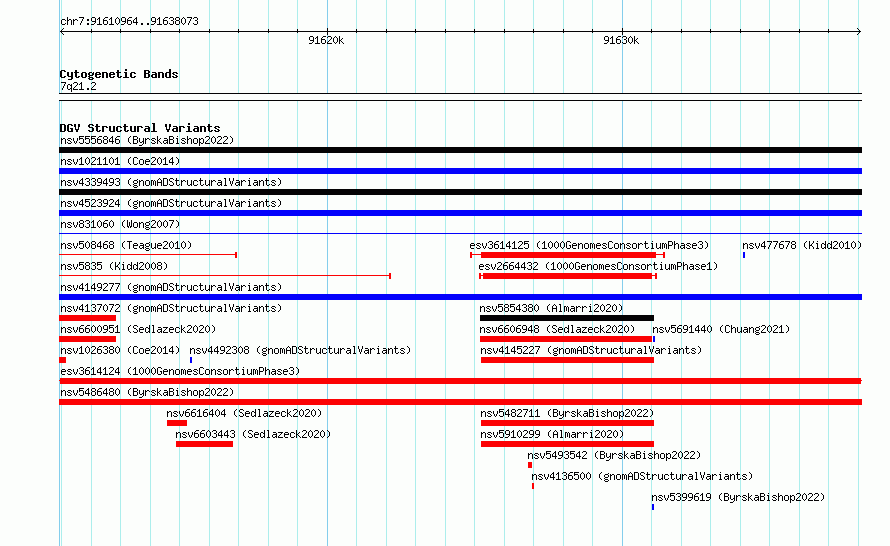Click the black bar under nsv5556846

pos(460,150)
